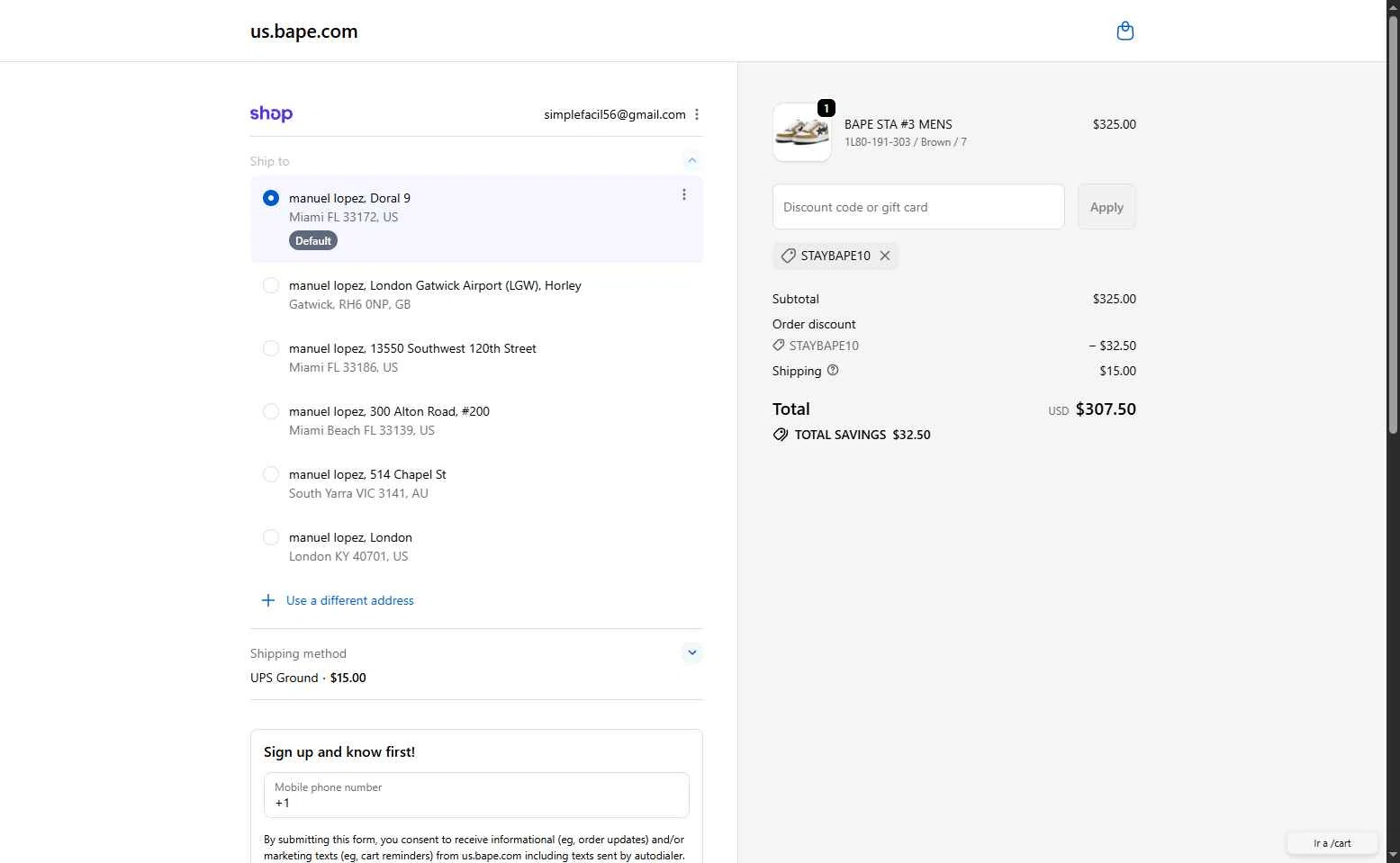Image resolution: width=1400 pixels, height=863 pixels.
Task: Click the Default badge on address
Action: pos(313,240)
